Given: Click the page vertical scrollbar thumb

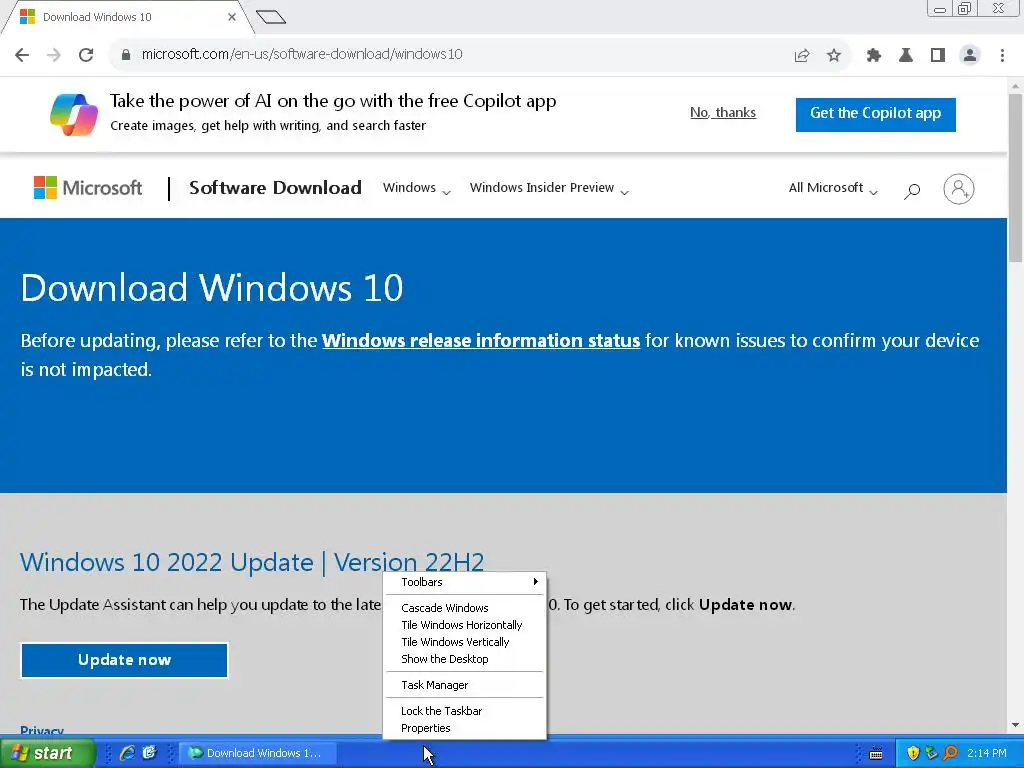Looking at the screenshot, I should tap(1015, 178).
